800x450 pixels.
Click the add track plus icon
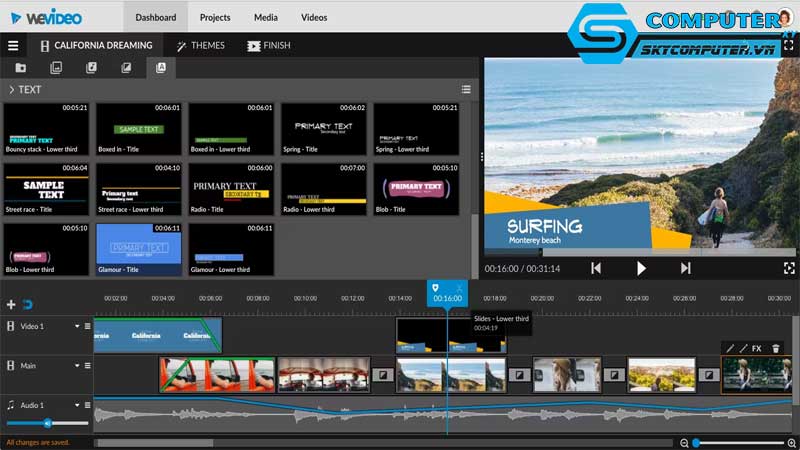[11, 304]
